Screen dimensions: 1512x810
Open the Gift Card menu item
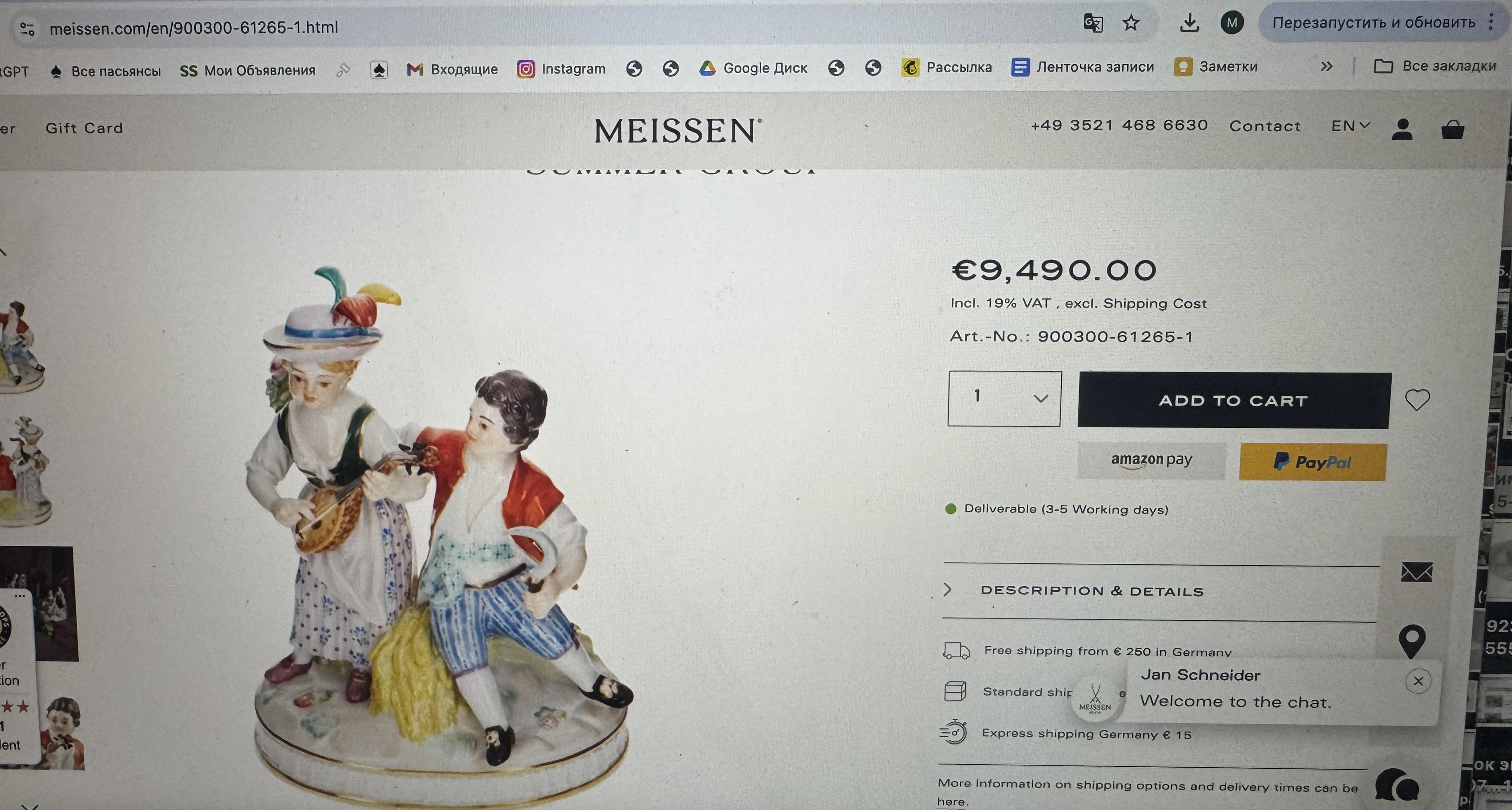pos(84,128)
